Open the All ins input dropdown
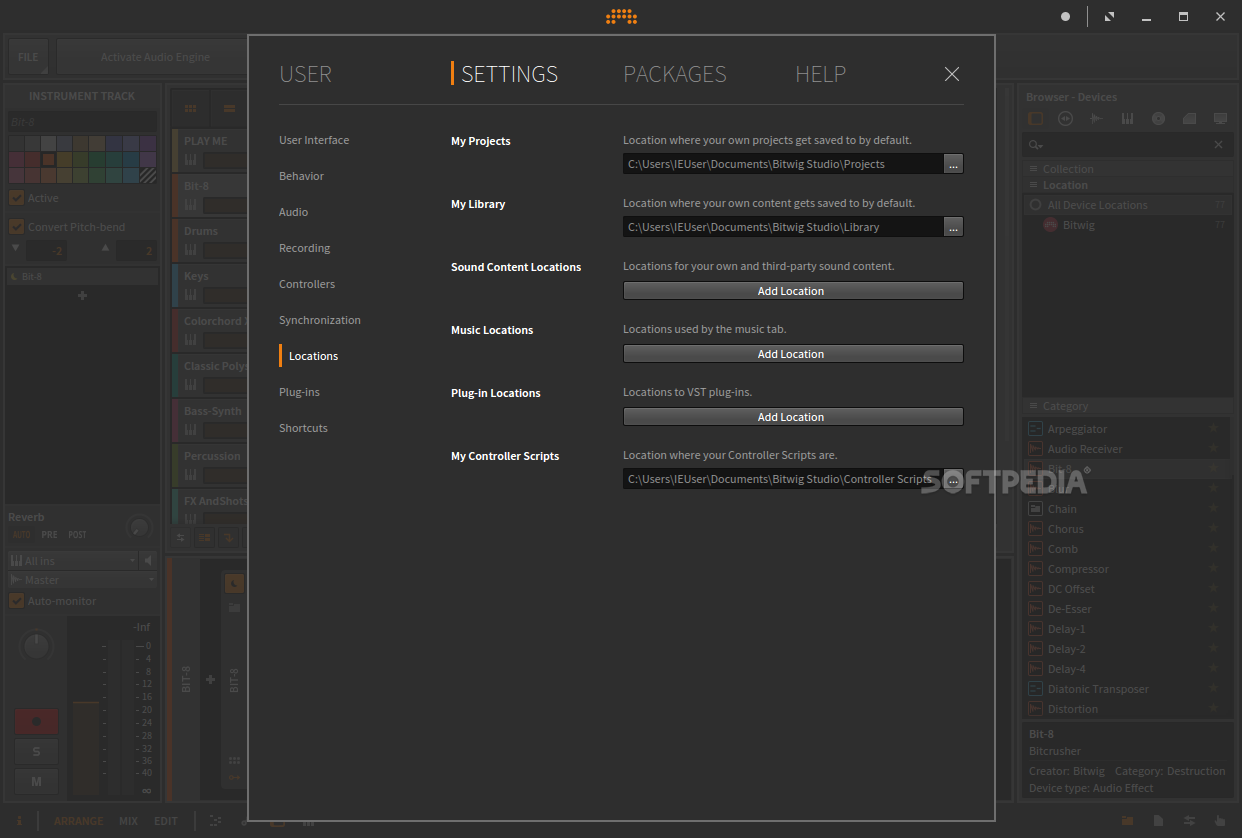Screen dimensions: 1242x838 point(72,561)
